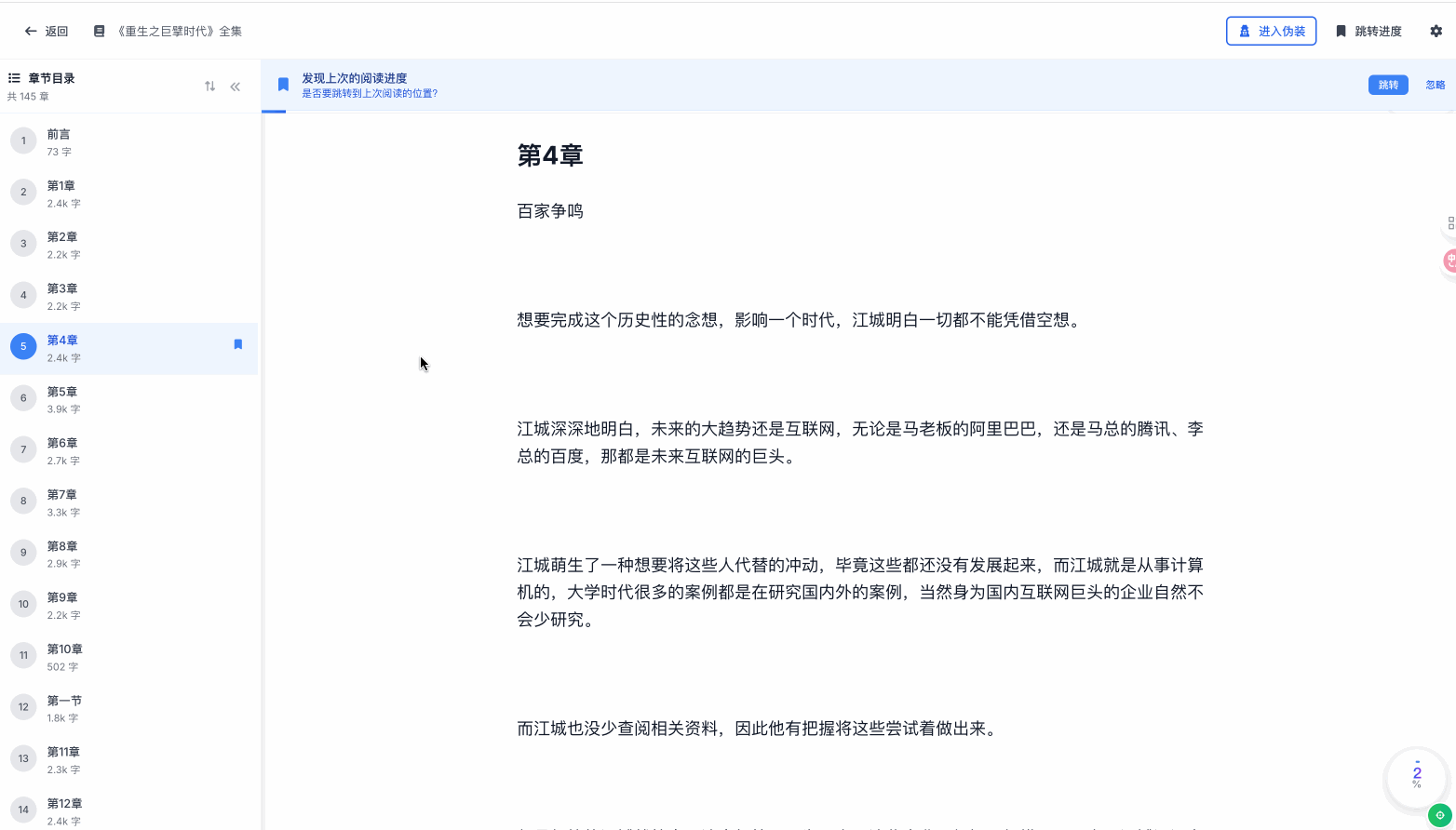Click the sort order icon in chapter sidebar
The image size is (1456, 830).
click(x=209, y=86)
